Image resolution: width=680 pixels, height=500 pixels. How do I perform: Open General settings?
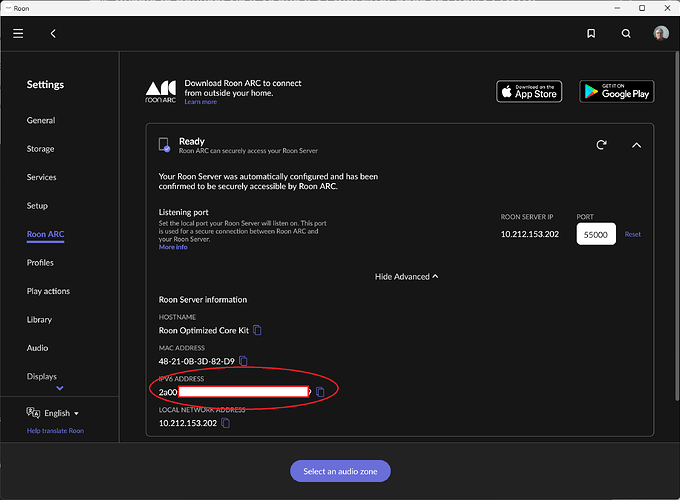pos(41,121)
